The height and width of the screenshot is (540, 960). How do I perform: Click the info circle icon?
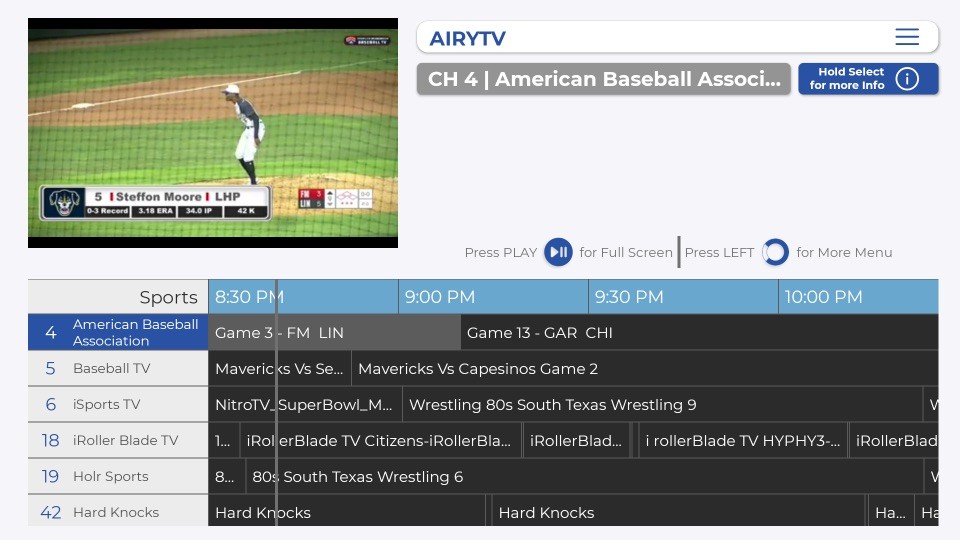point(907,78)
